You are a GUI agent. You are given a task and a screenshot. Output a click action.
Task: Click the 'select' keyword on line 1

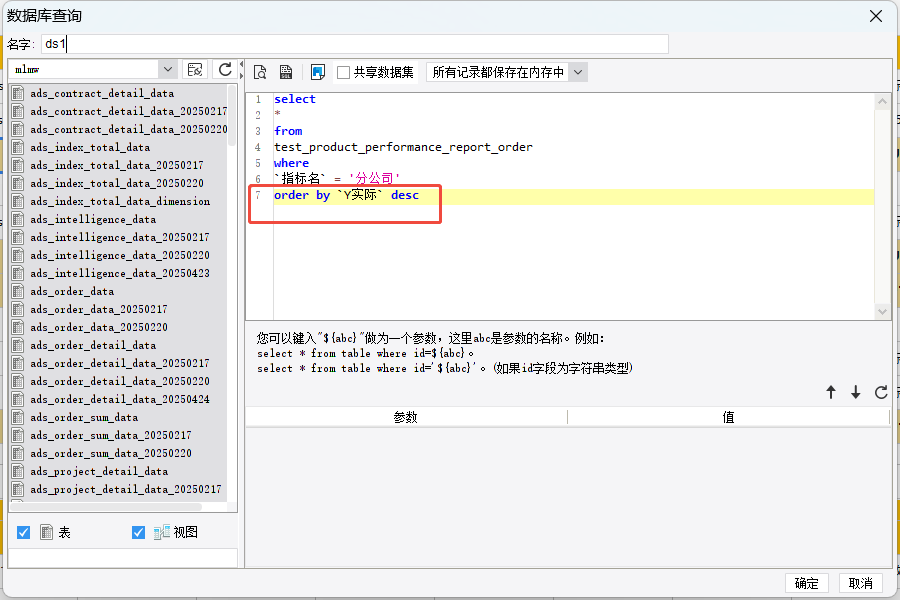[x=294, y=99]
